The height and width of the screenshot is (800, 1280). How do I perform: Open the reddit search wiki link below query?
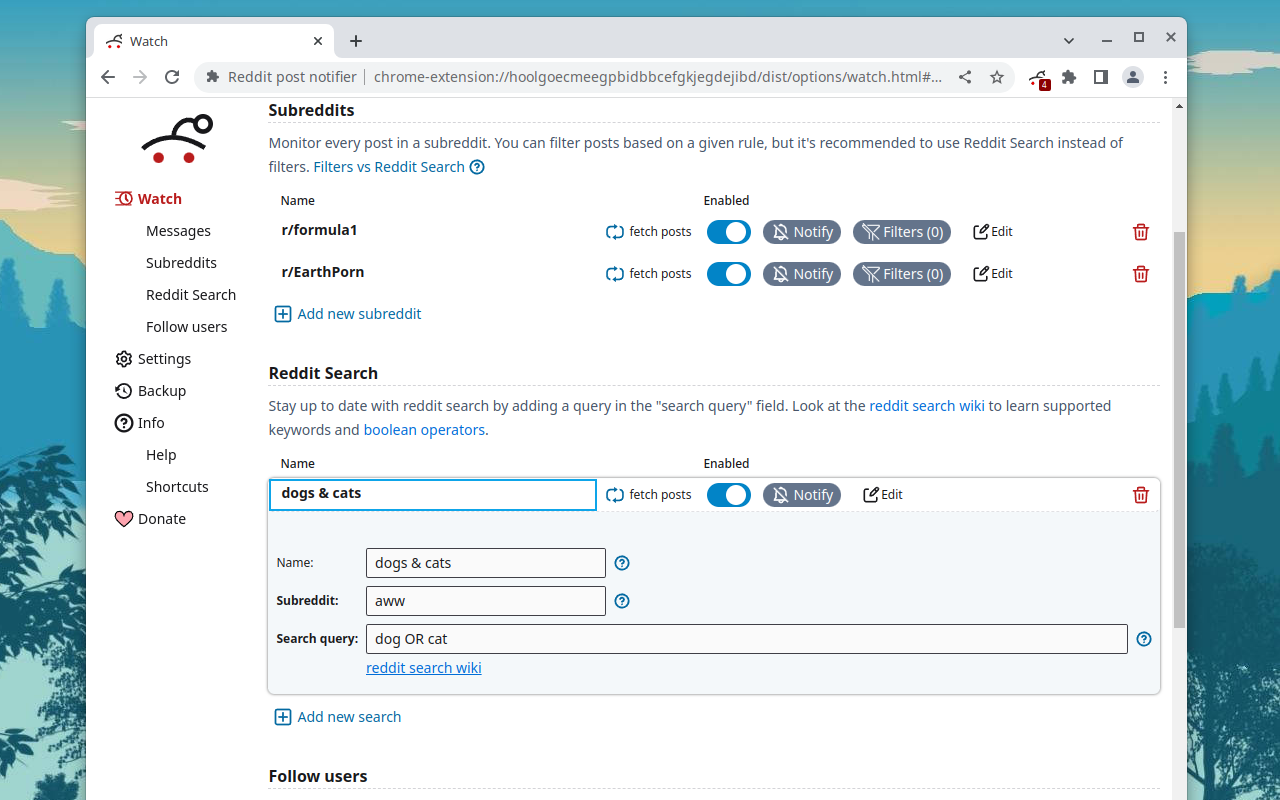tap(424, 668)
